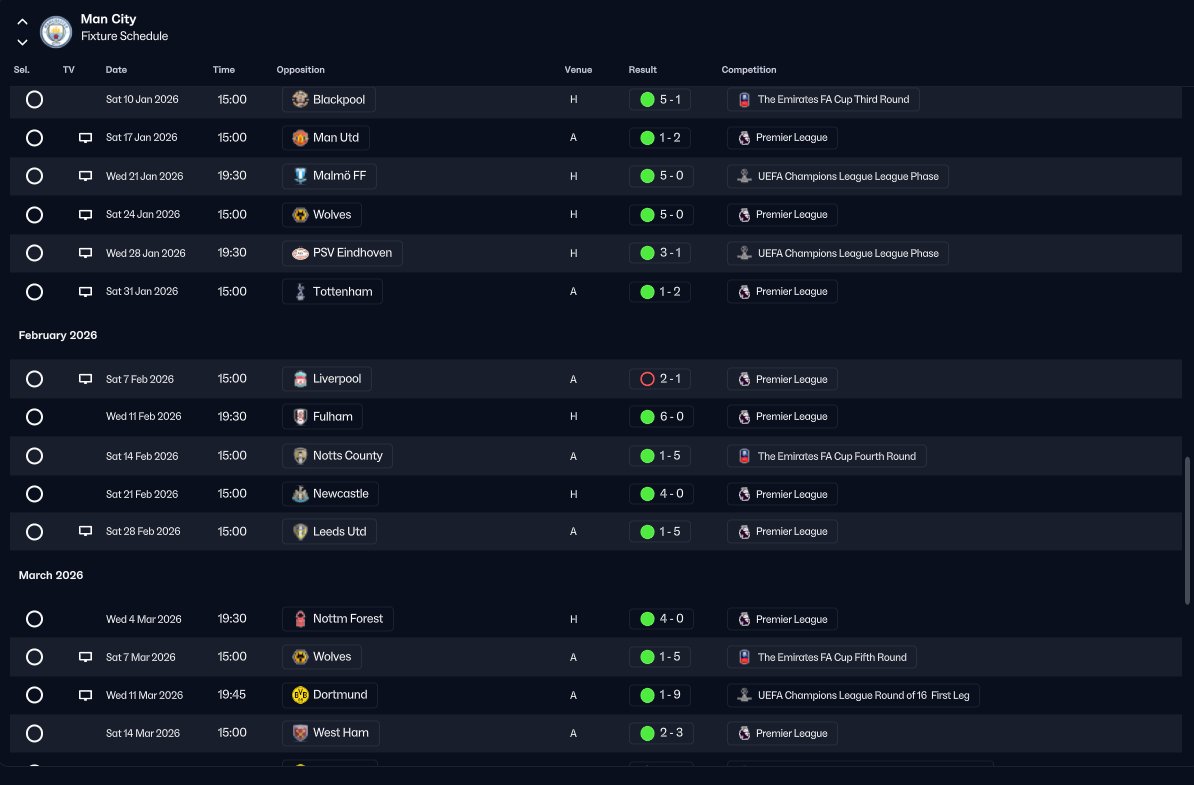
Task: Sort by the Competition column header
Action: click(749, 69)
